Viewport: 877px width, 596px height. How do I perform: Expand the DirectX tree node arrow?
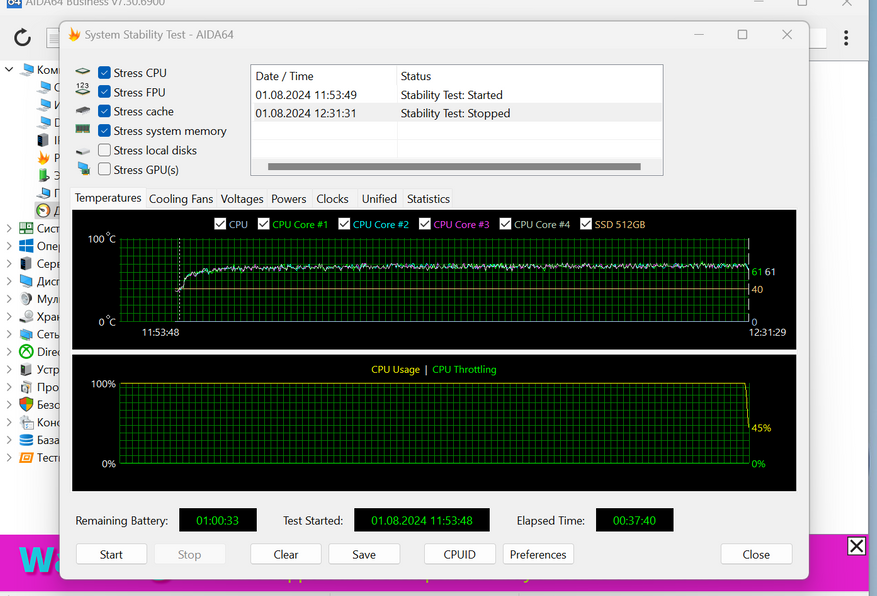(9, 352)
